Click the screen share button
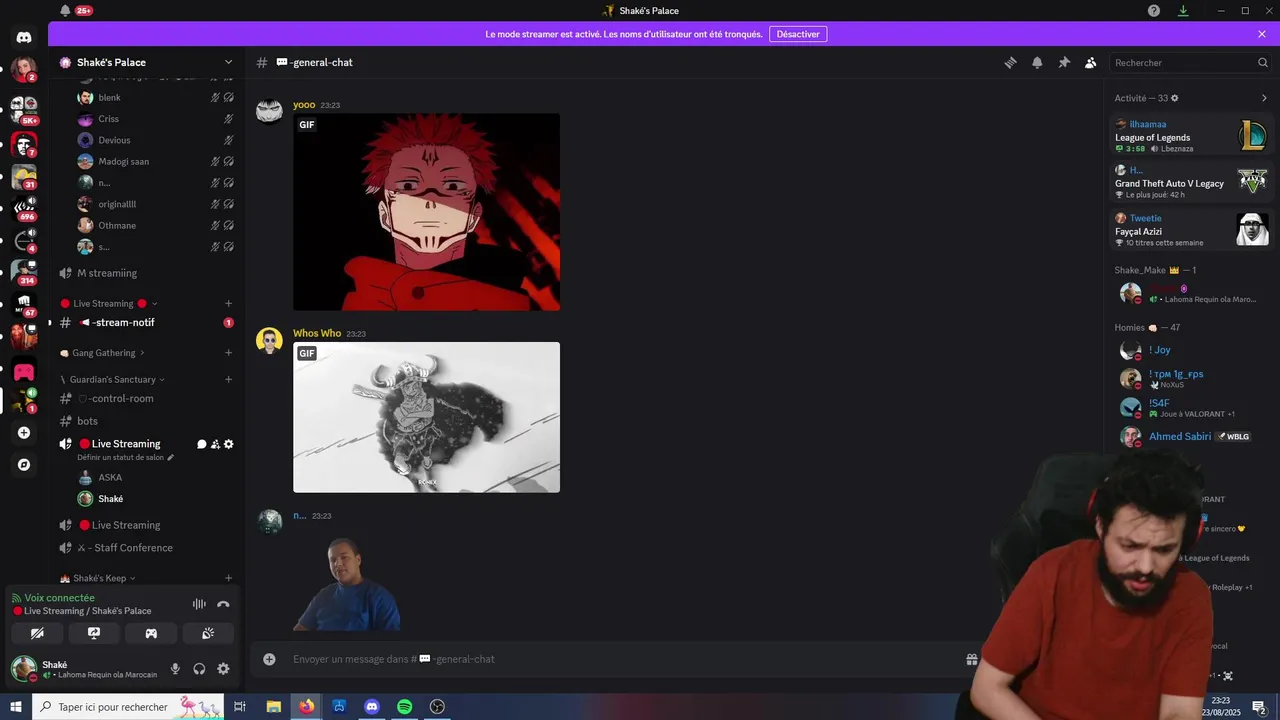The width and height of the screenshot is (1280, 720). point(94,633)
